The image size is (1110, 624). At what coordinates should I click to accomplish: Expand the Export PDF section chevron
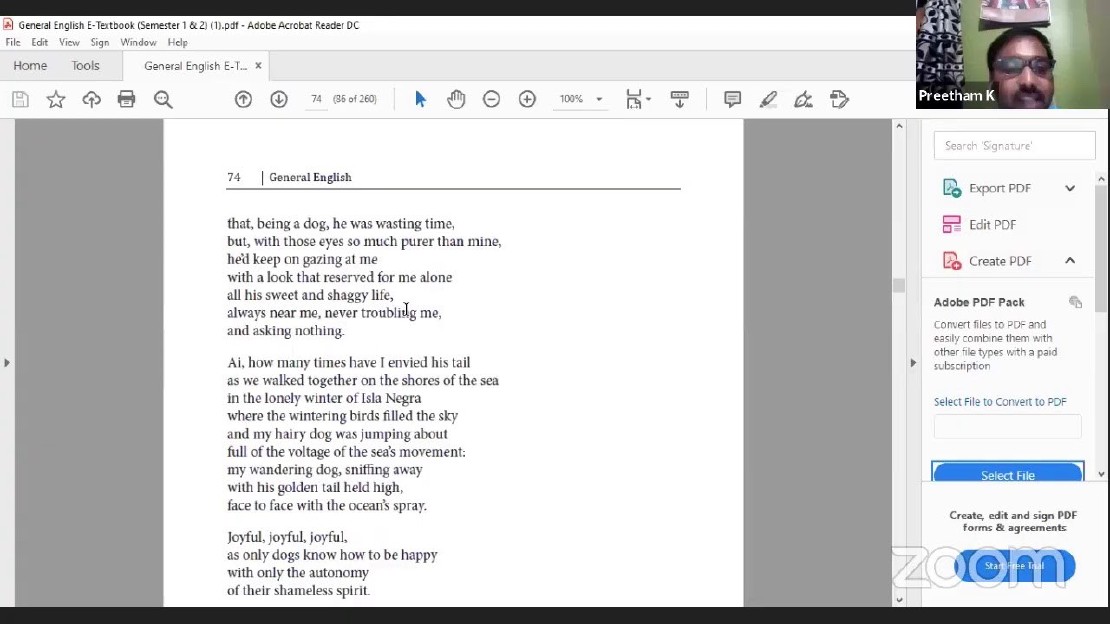1070,188
